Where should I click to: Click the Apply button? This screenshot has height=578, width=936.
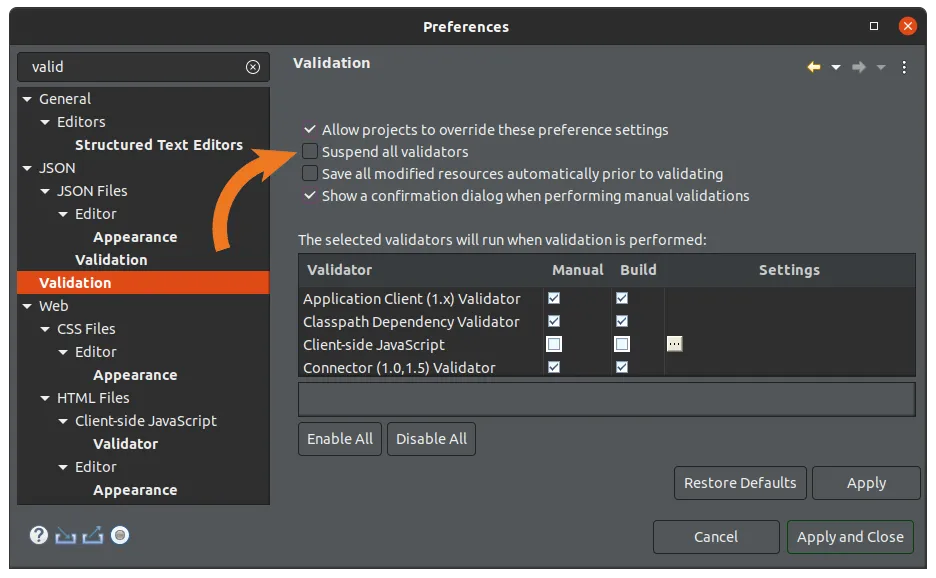point(866,482)
